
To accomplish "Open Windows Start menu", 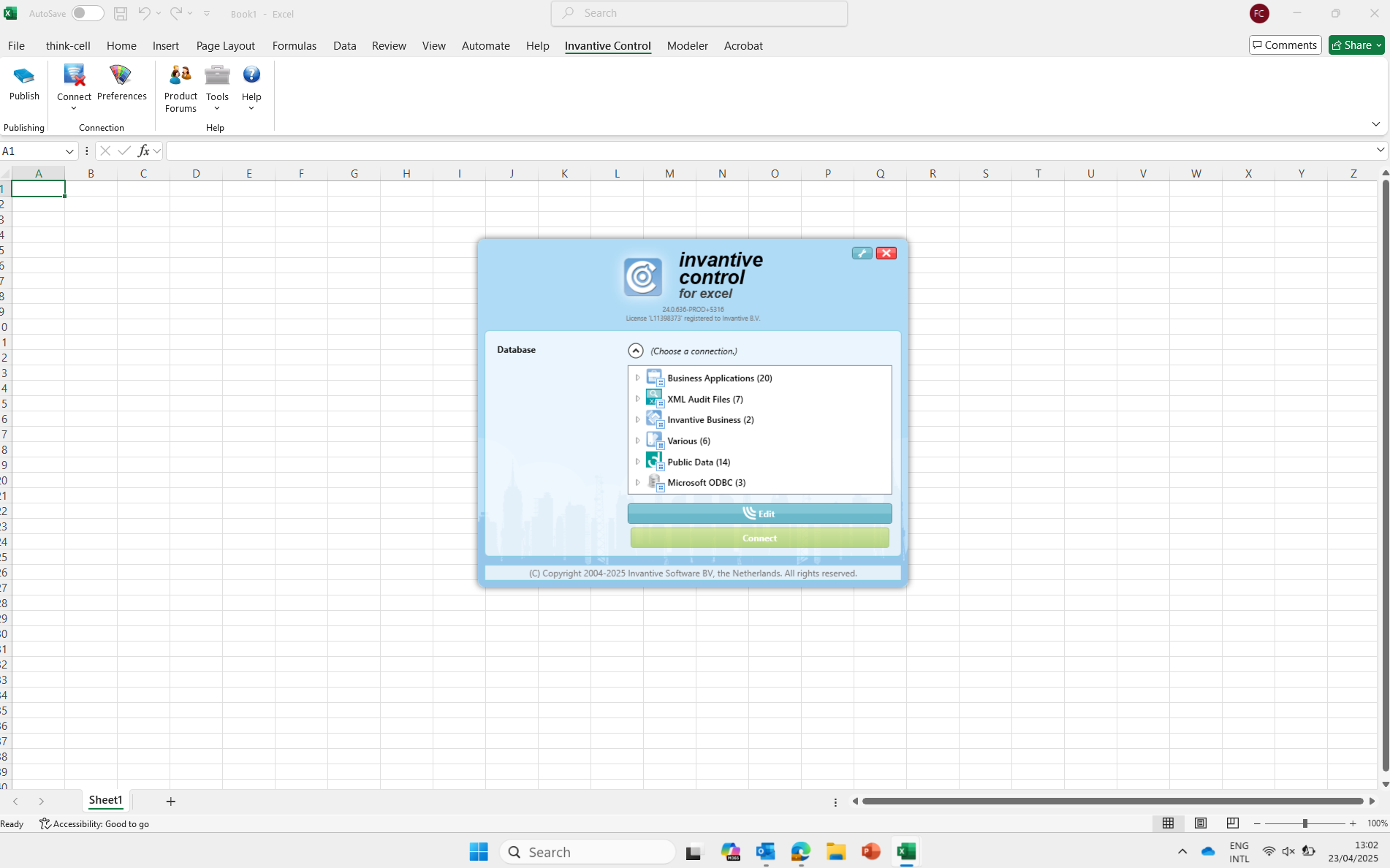I will [479, 852].
